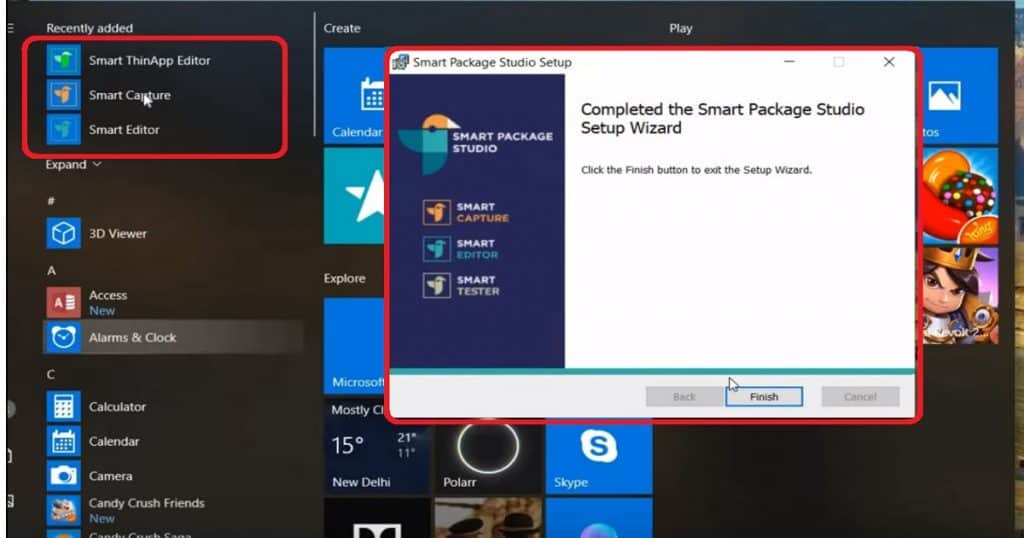Open Smart Editor icon in Recently added
Viewport: 1024px width, 538px height.
63,129
